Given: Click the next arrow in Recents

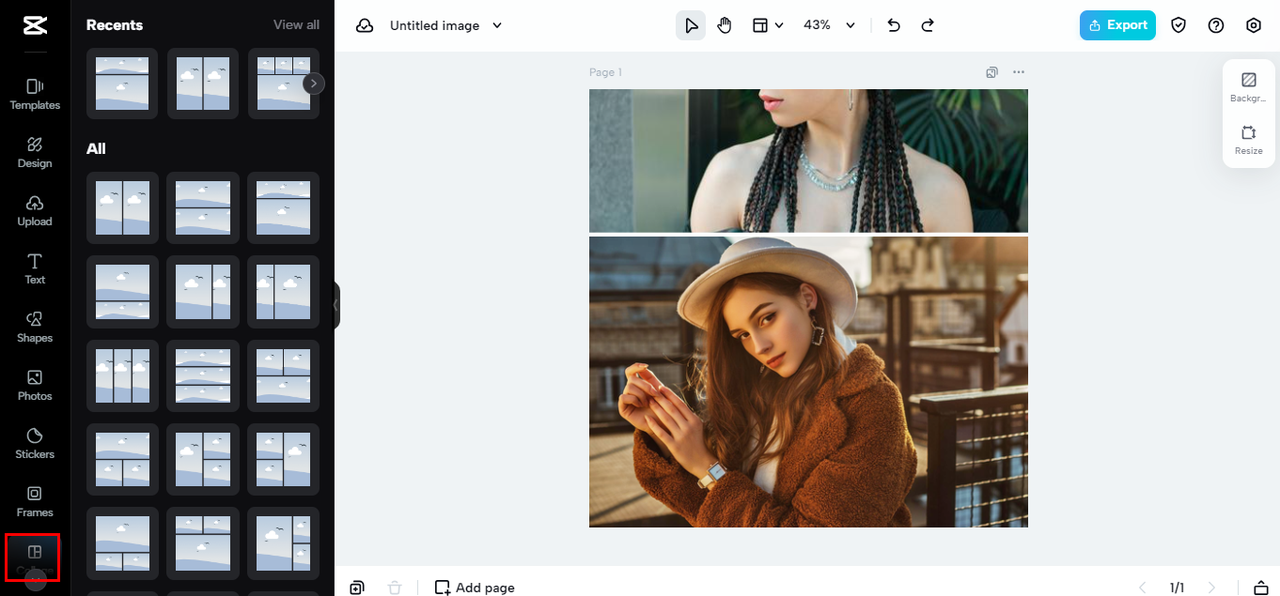Looking at the screenshot, I should pyautogui.click(x=314, y=84).
